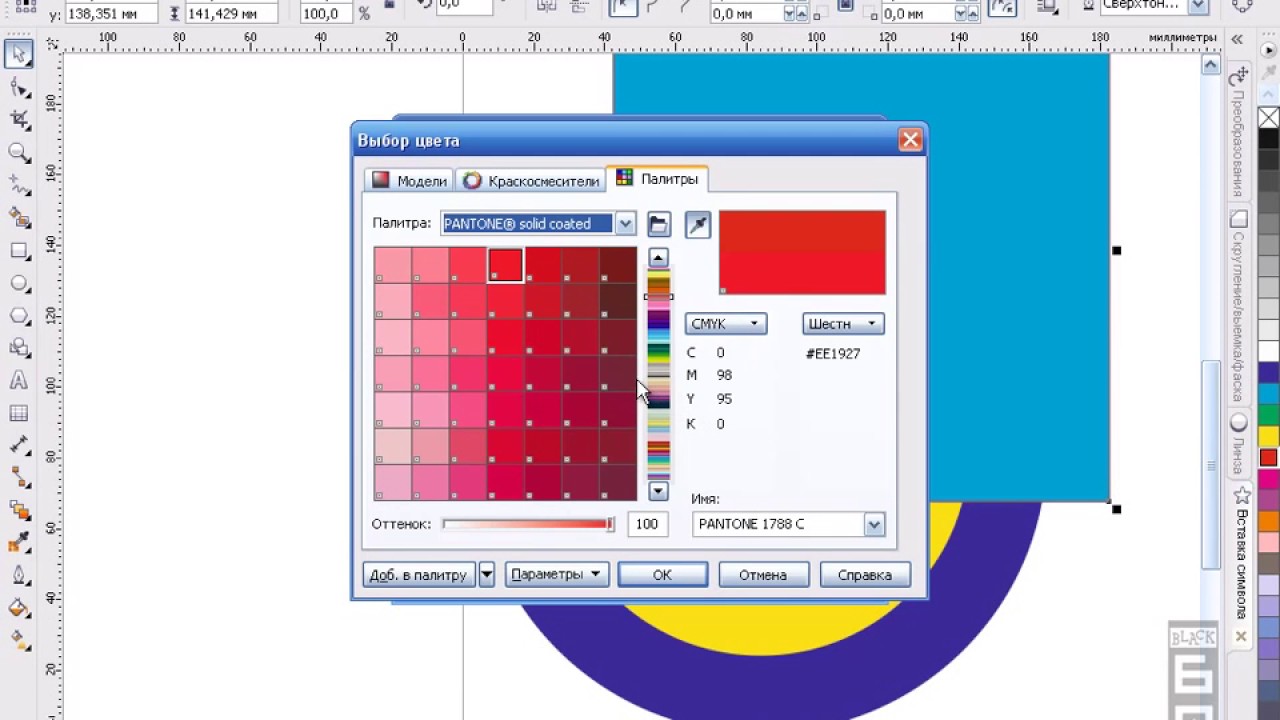Click Доб. в палитру button
Screen dimensions: 1280x720
(418, 575)
